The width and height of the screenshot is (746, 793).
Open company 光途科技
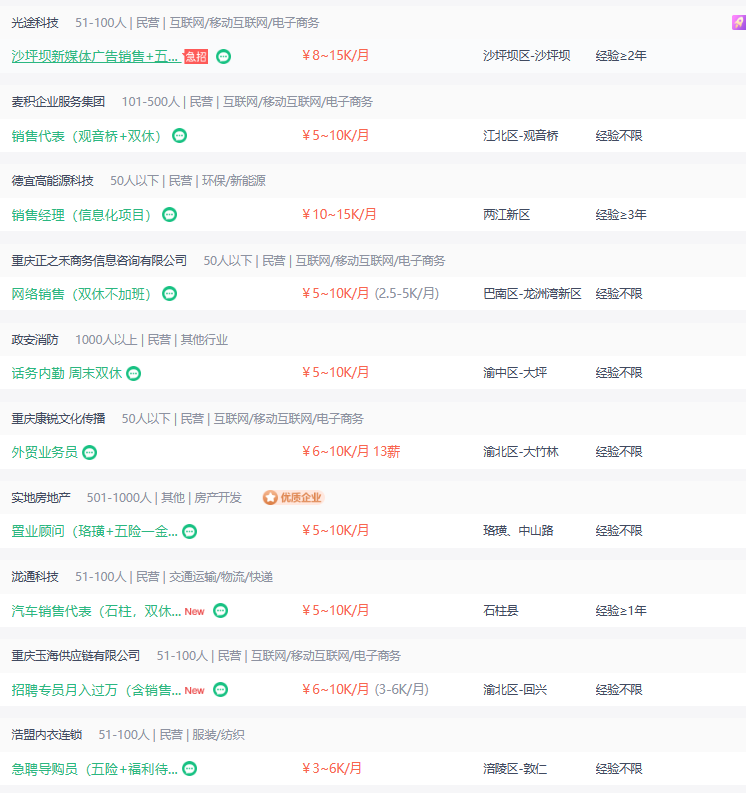click(x=35, y=23)
